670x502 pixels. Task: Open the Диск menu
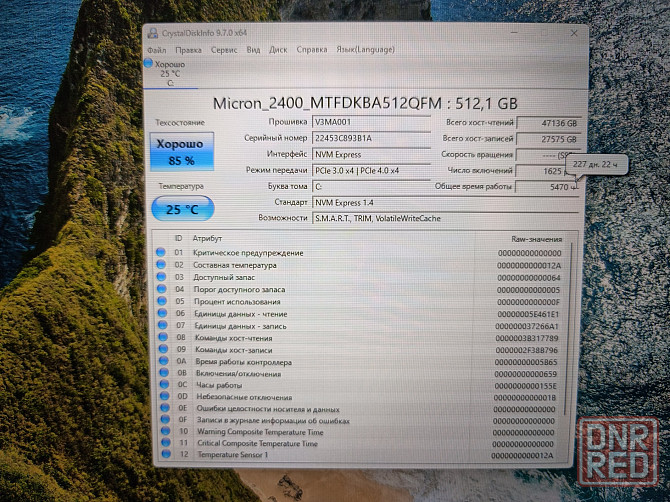278,49
